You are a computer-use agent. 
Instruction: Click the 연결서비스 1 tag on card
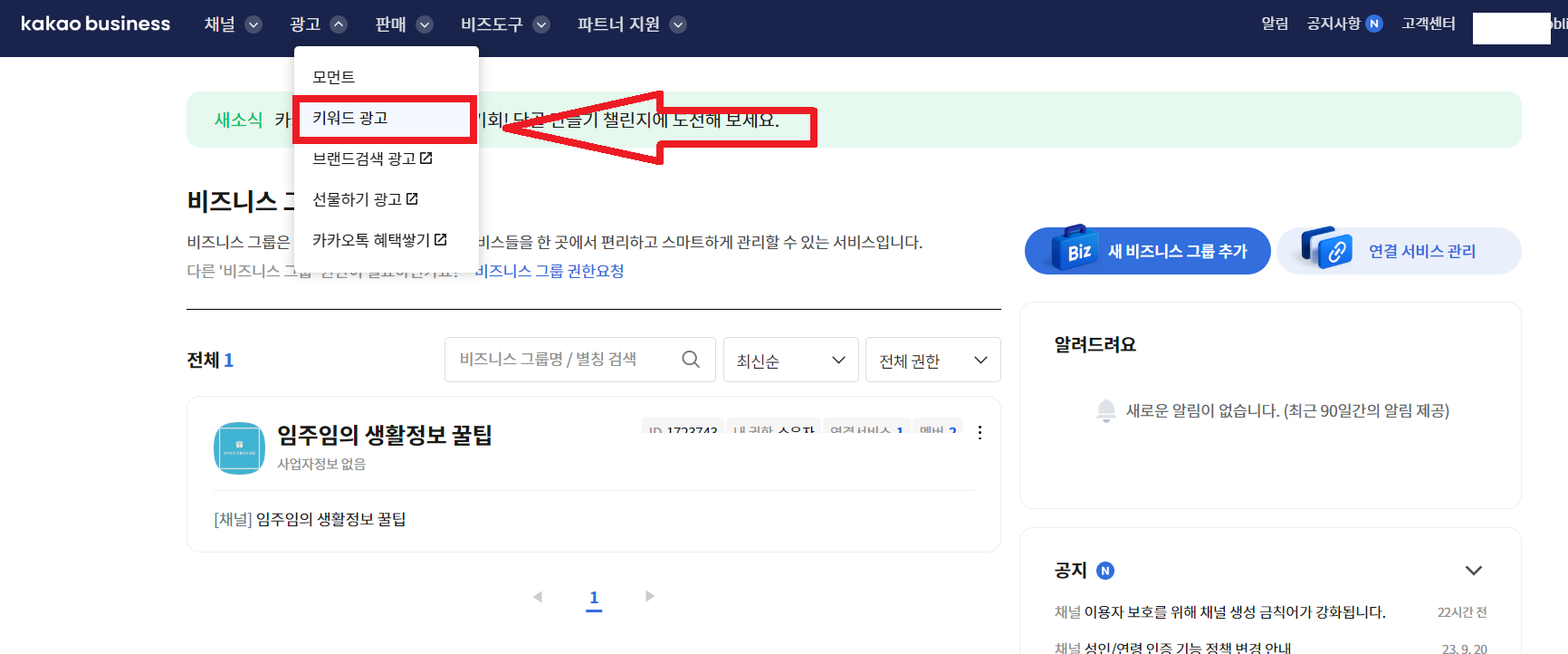[866, 428]
